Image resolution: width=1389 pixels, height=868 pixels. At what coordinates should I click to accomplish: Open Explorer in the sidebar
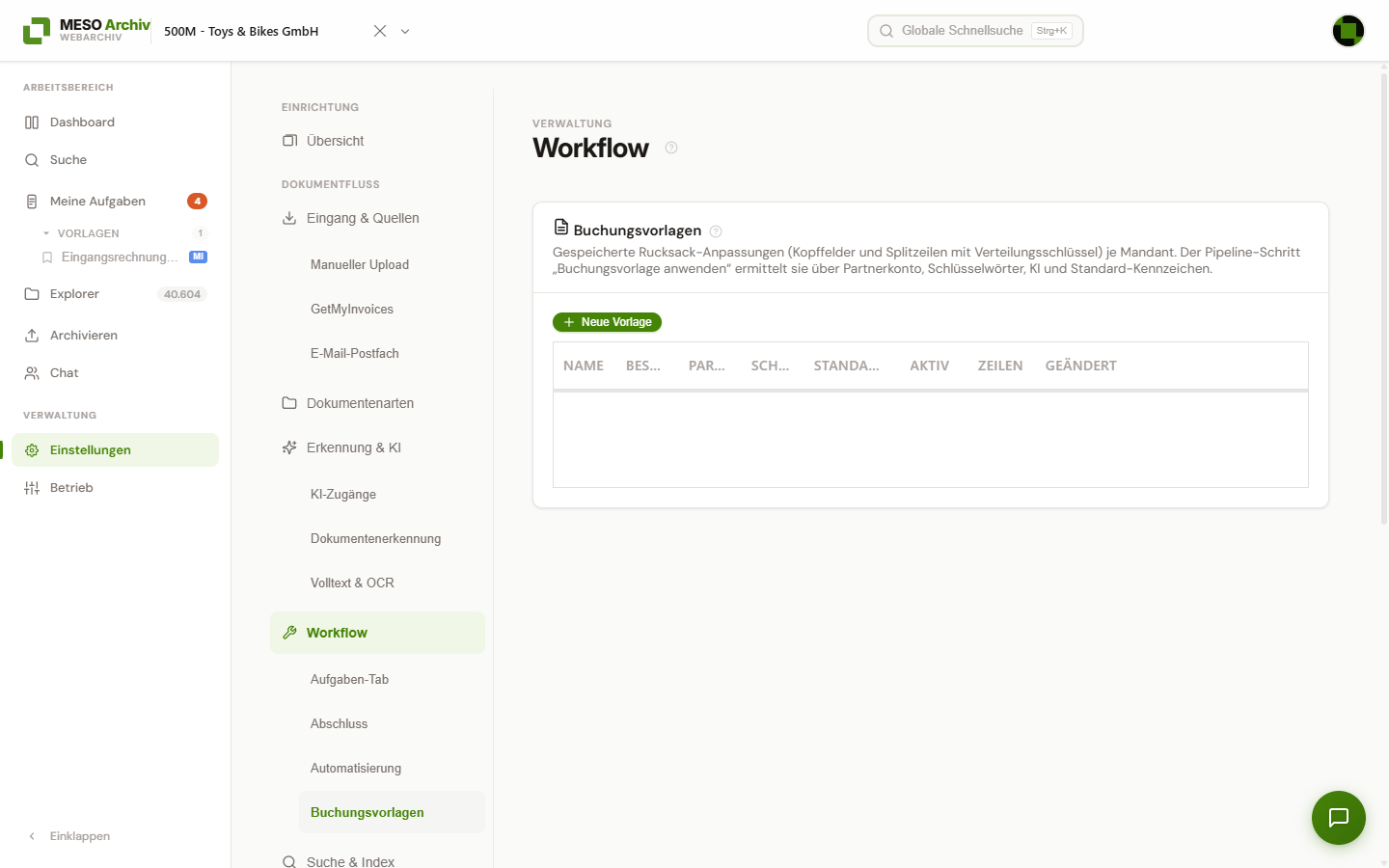point(116,294)
